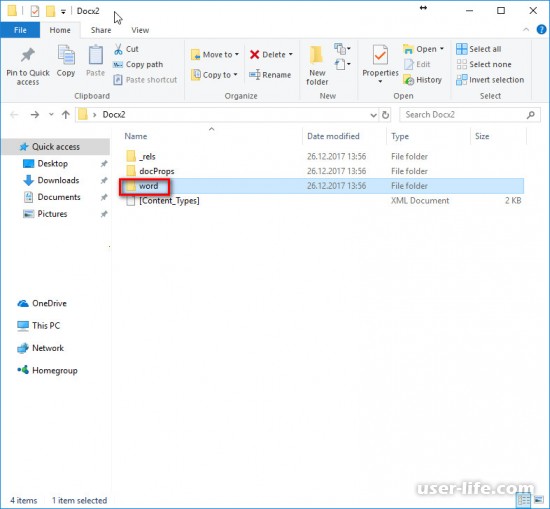
Task: Switch to details view in status bar
Action: (x=524, y=499)
